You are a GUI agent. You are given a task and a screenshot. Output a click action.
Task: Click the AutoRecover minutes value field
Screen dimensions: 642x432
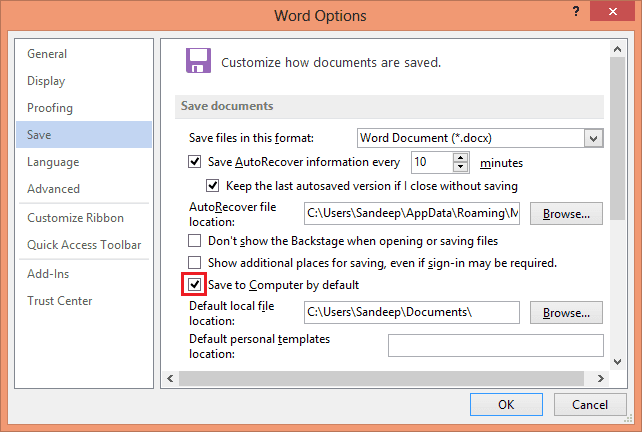tap(432, 162)
